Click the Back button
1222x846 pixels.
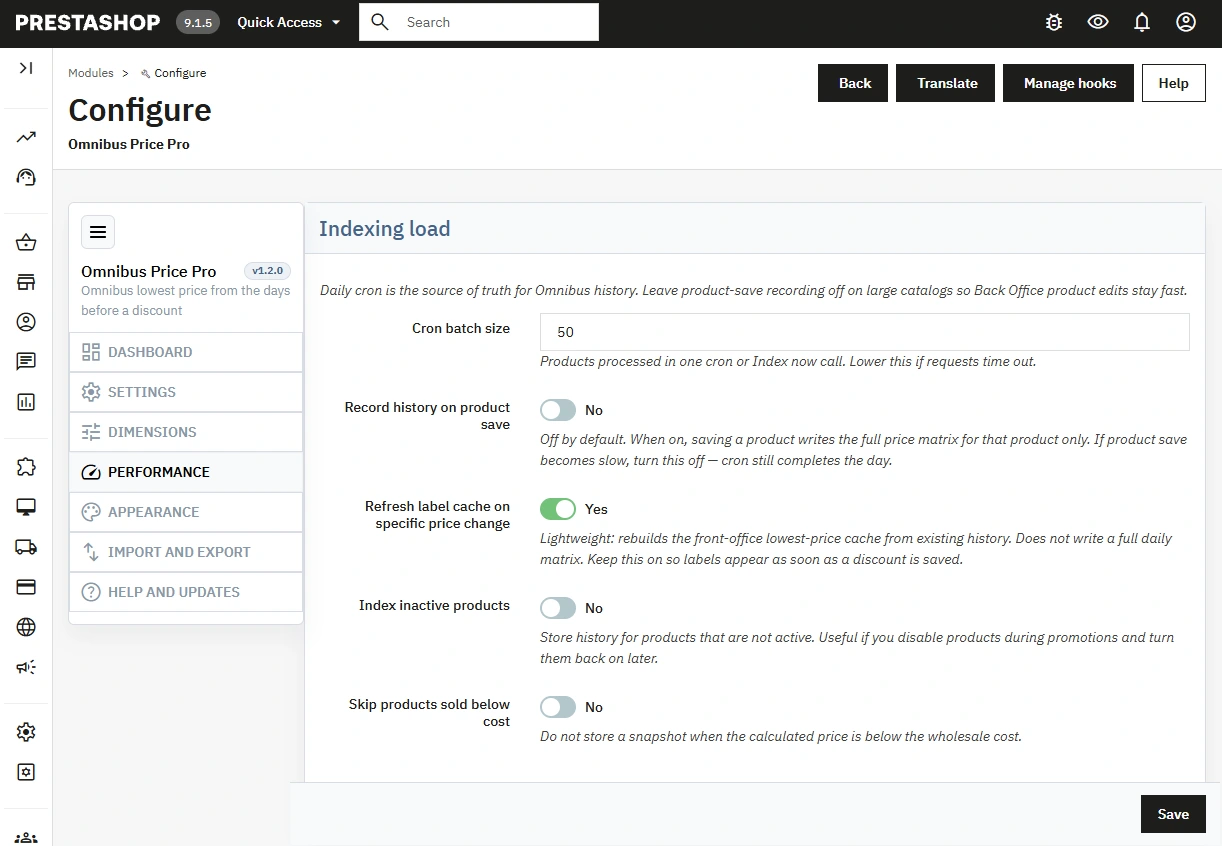(x=855, y=83)
